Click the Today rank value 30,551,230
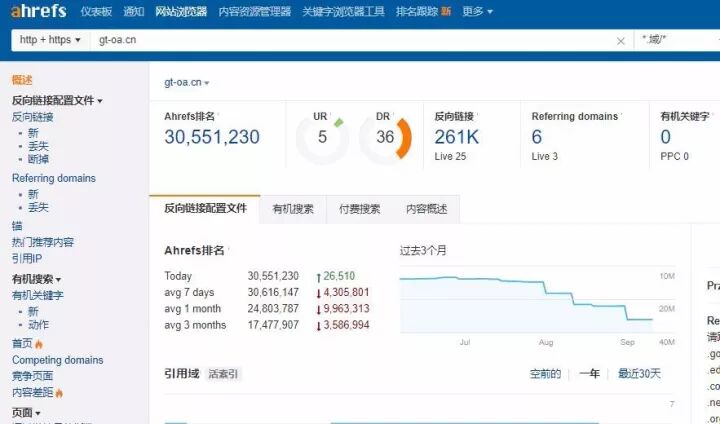 coord(273,276)
